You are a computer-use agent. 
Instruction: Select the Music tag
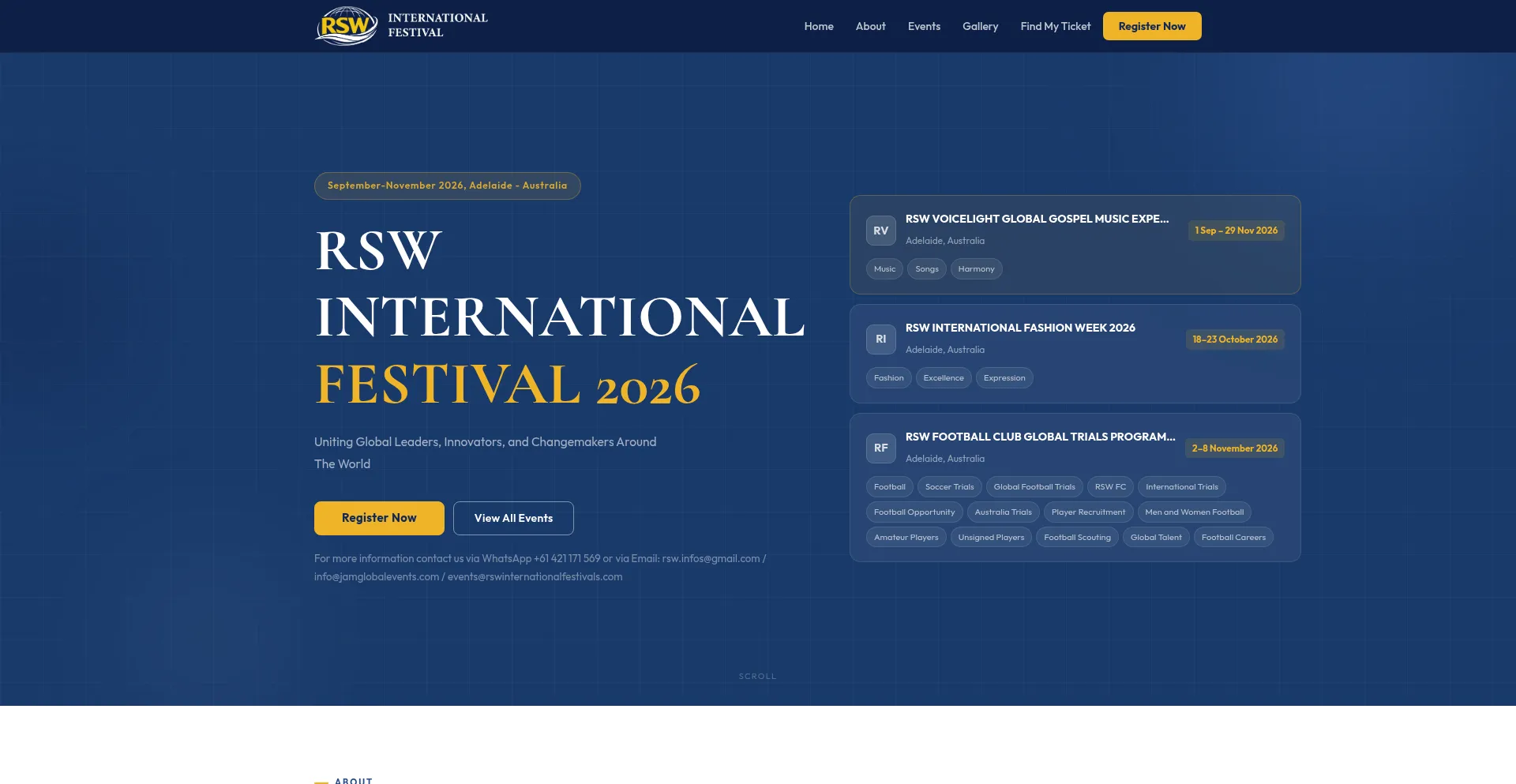[x=884, y=269]
